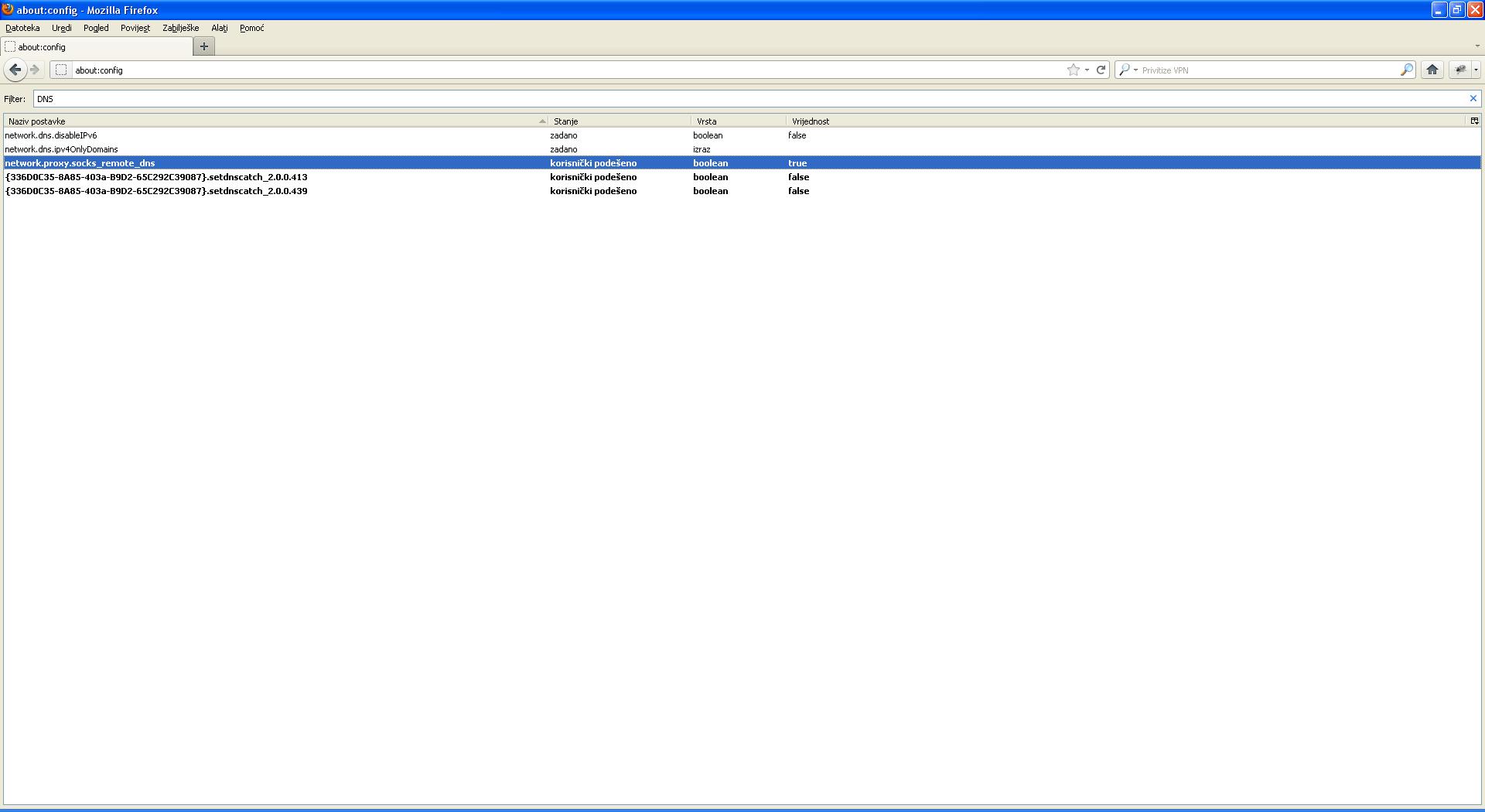Bookmark this page with the star icon
The height and width of the screenshot is (812, 1485).
pos(1073,70)
